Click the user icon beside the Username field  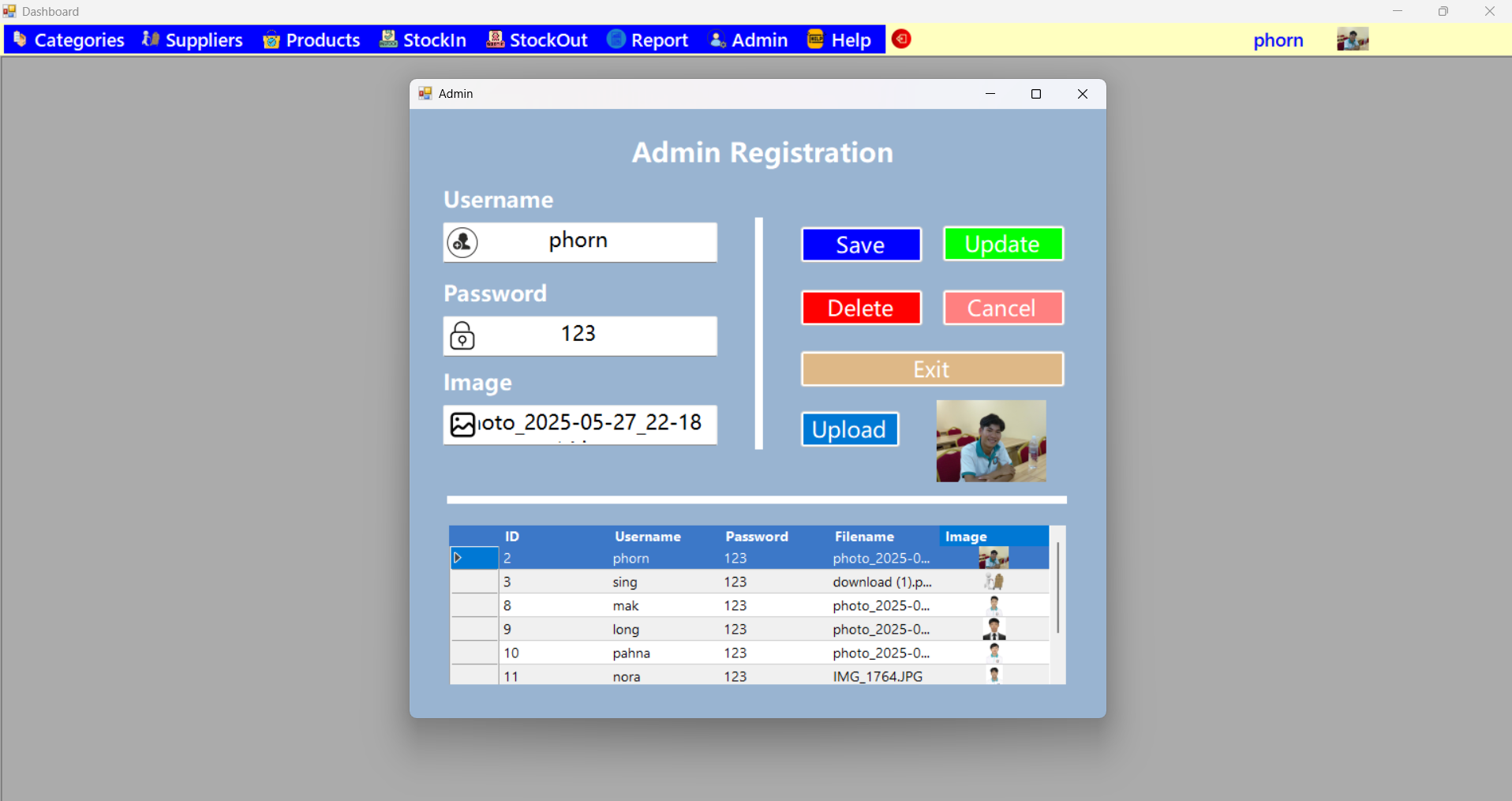pos(462,242)
